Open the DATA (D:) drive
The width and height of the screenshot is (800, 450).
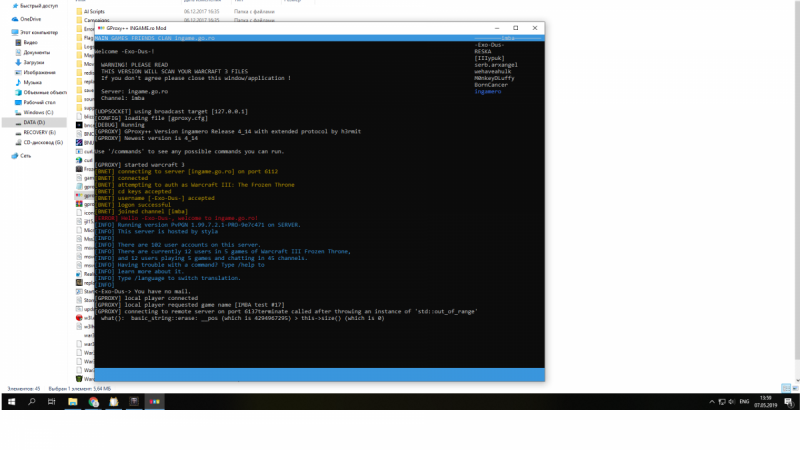click(x=36, y=122)
